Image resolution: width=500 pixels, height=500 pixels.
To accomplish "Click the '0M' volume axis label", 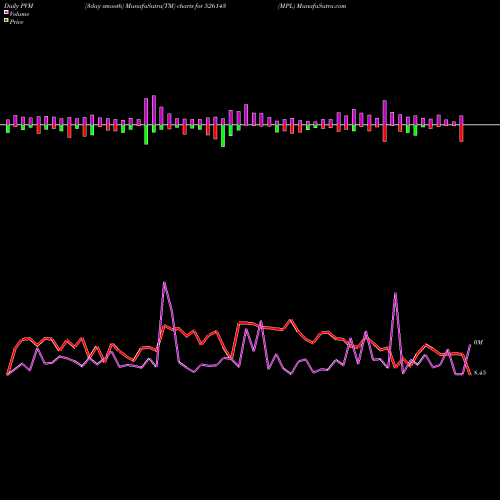I will click(x=478, y=343).
